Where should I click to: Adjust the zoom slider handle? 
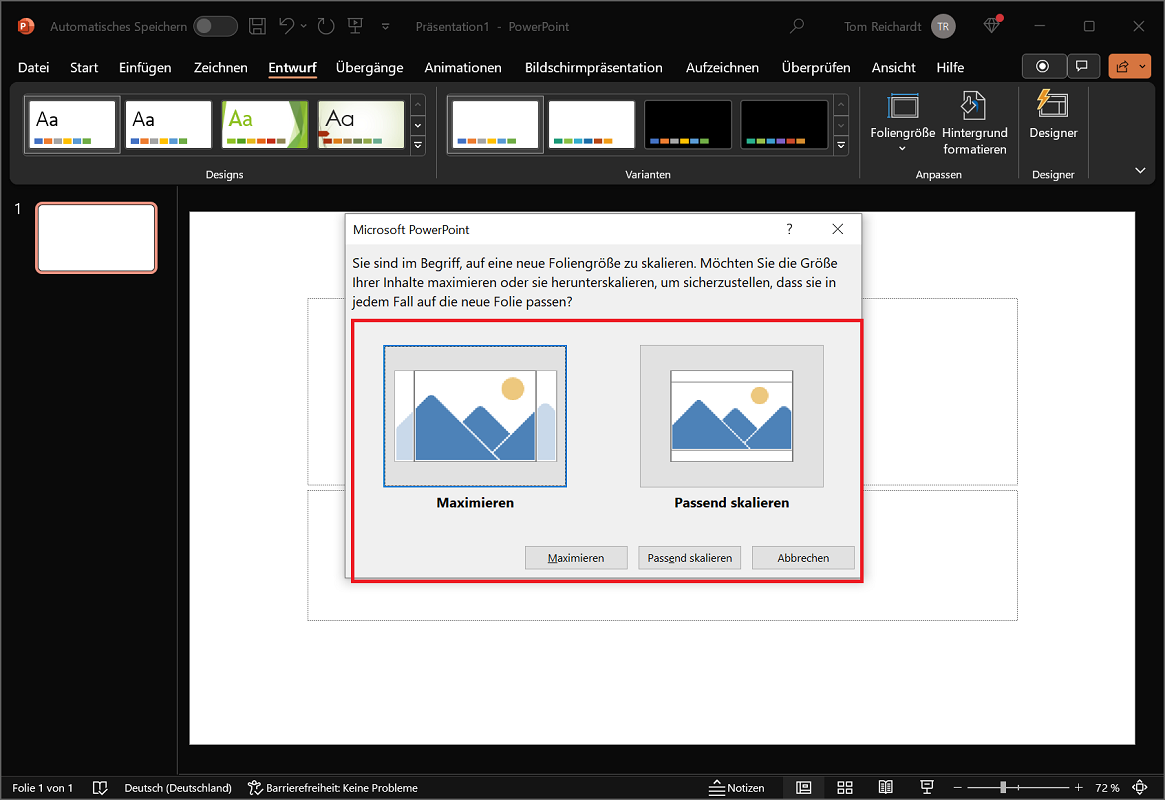click(x=1003, y=787)
